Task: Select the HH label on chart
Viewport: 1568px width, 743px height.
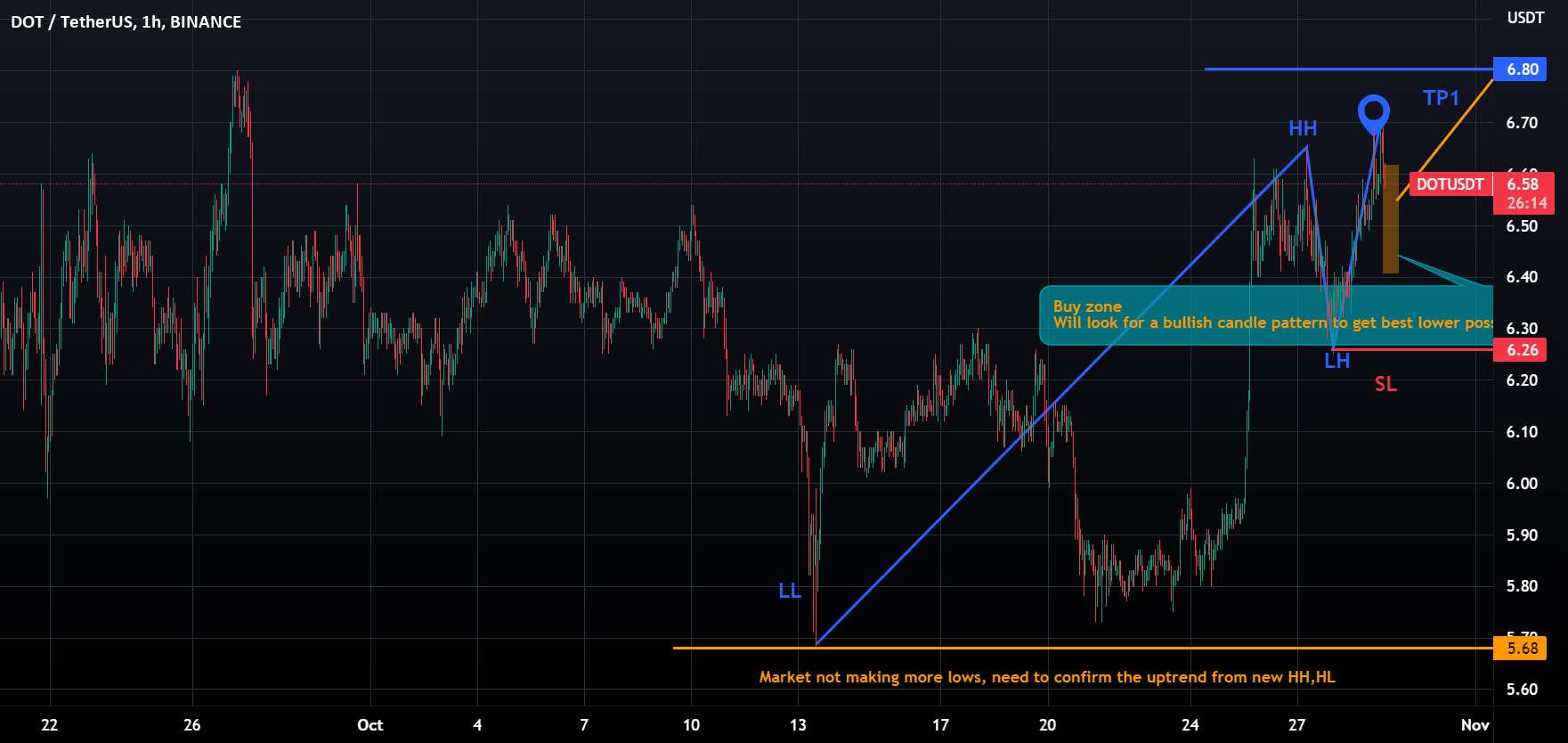Action: pos(1303,128)
